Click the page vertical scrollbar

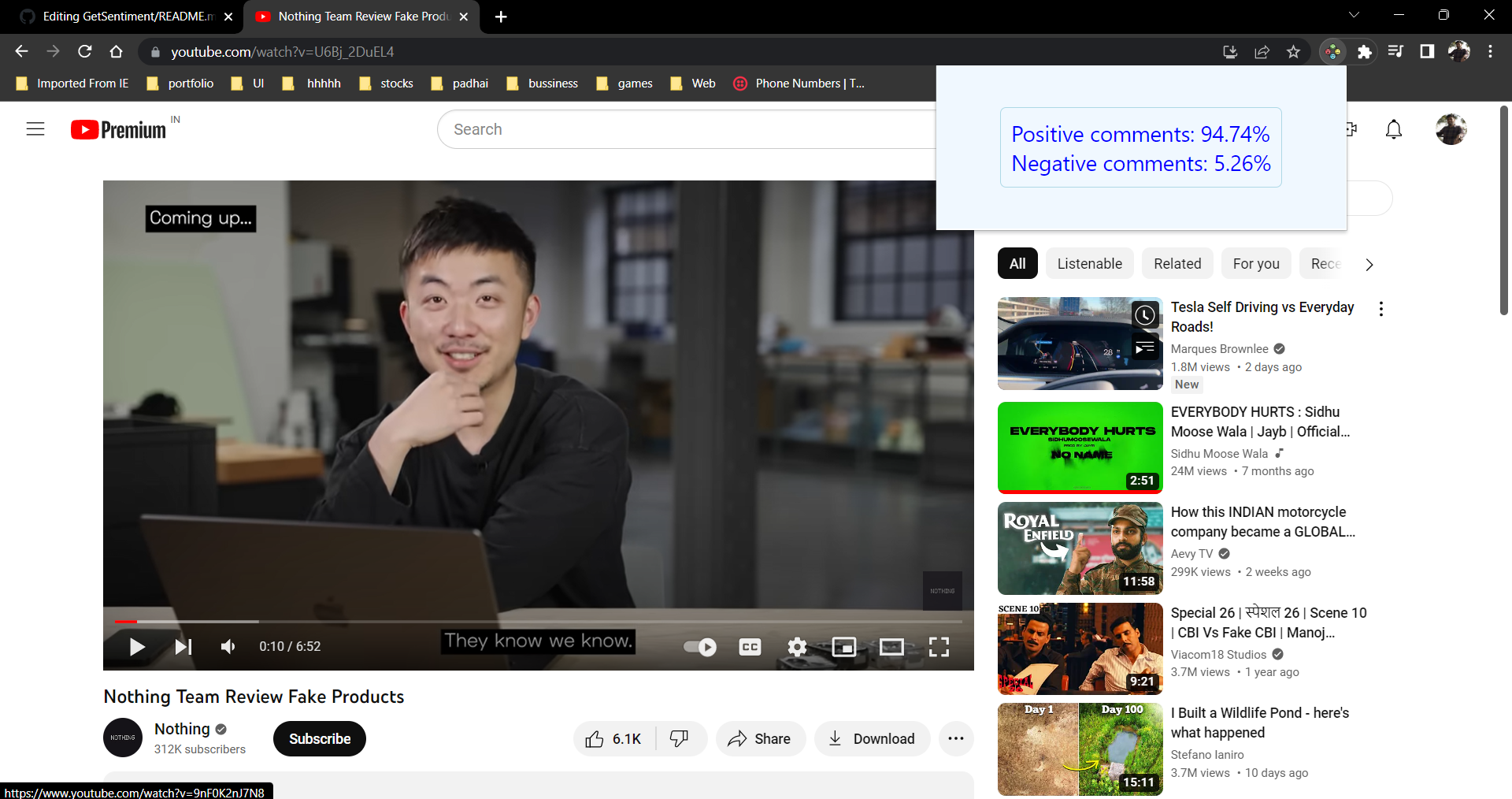1504,210
